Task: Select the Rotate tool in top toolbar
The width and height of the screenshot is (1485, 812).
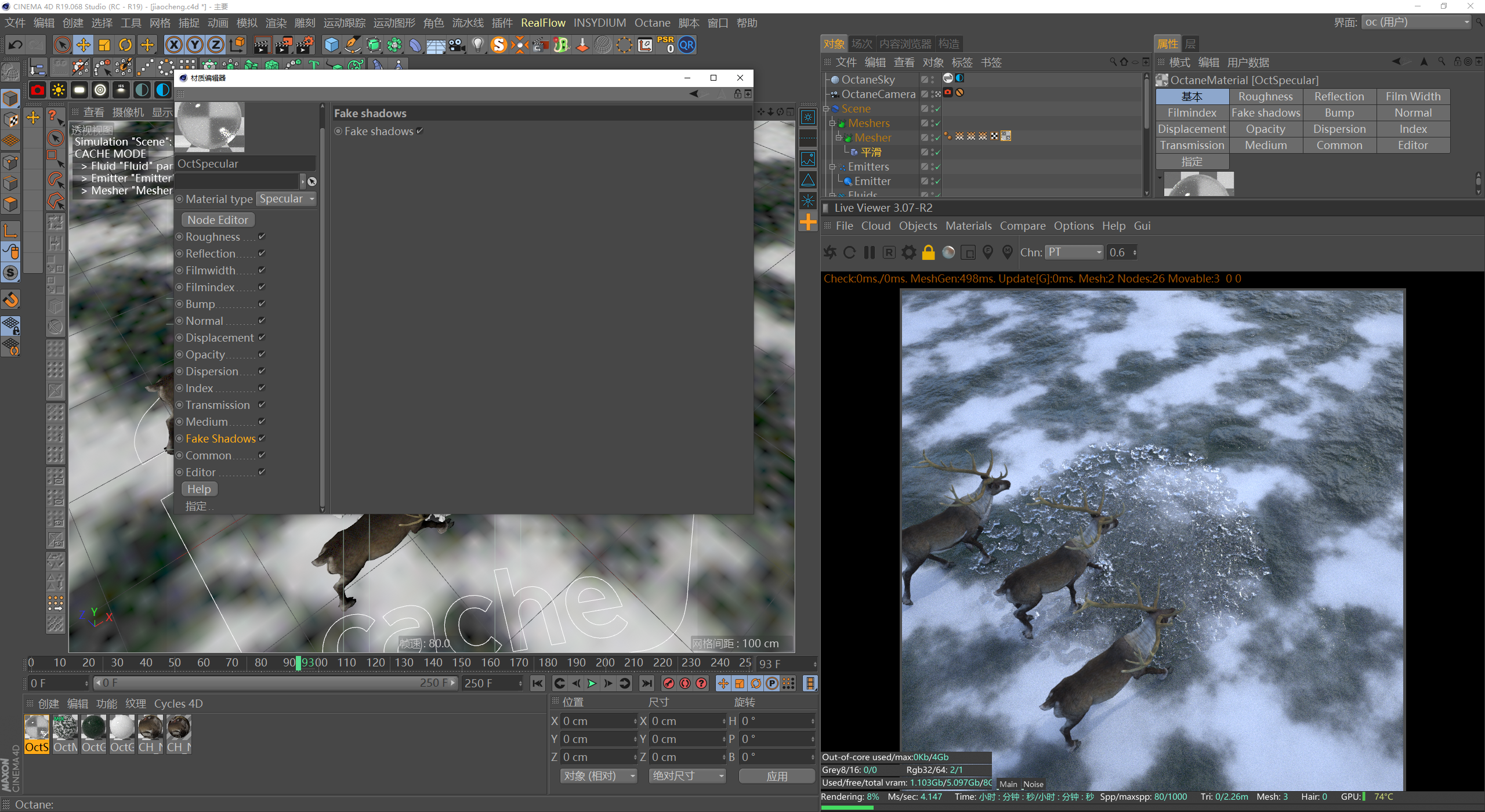Action: coord(125,45)
